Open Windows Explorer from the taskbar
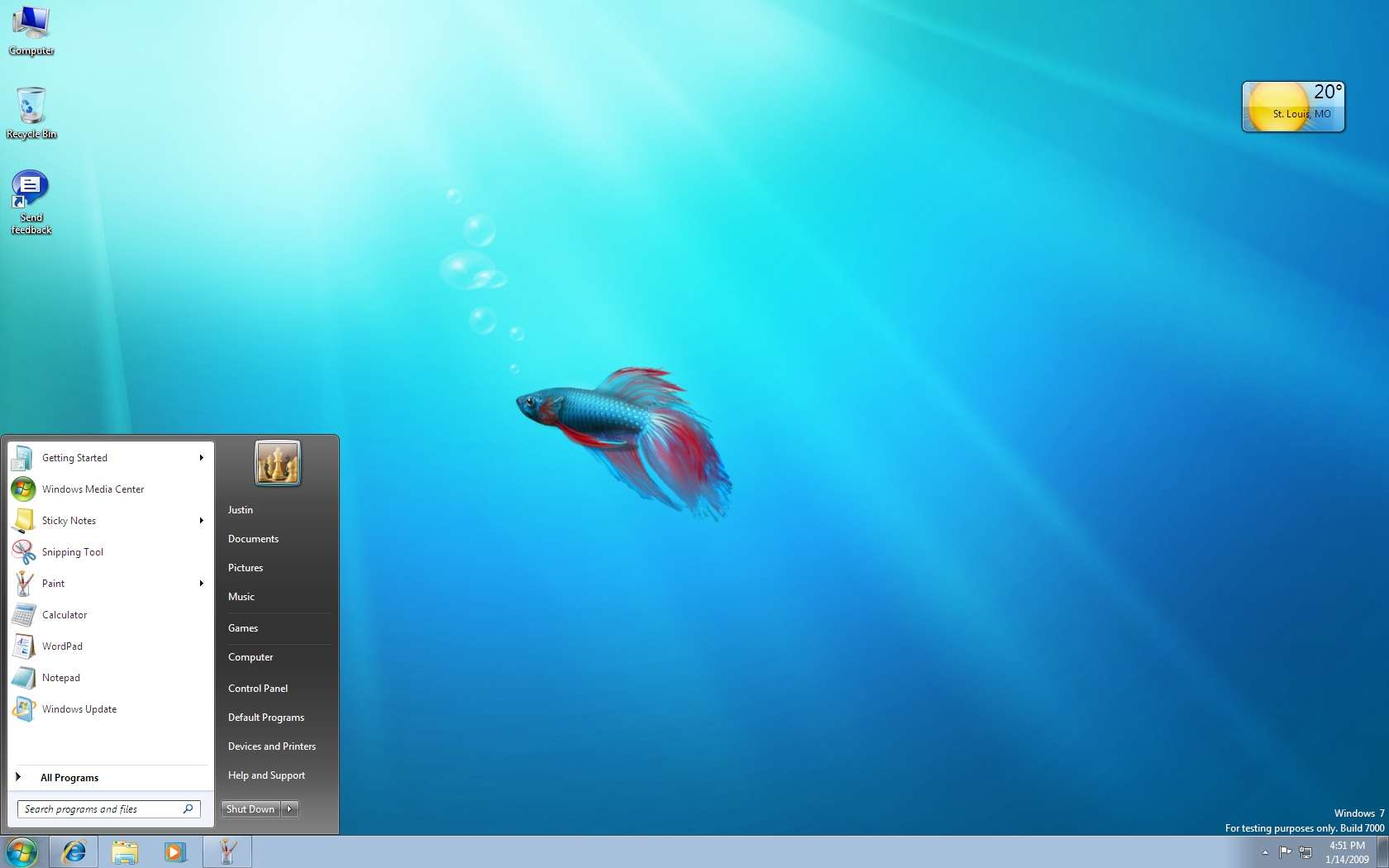Screen dimensions: 1389x868 [x=125, y=852]
